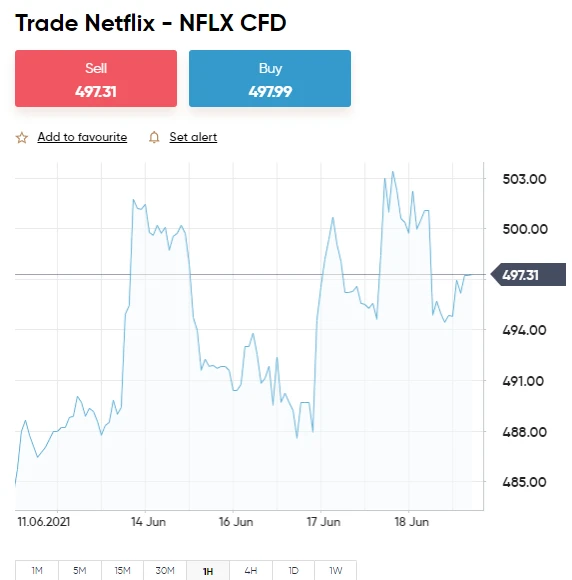572x580 pixels.
Task: Choose the 1D timeframe tab
Action: click(x=293, y=570)
